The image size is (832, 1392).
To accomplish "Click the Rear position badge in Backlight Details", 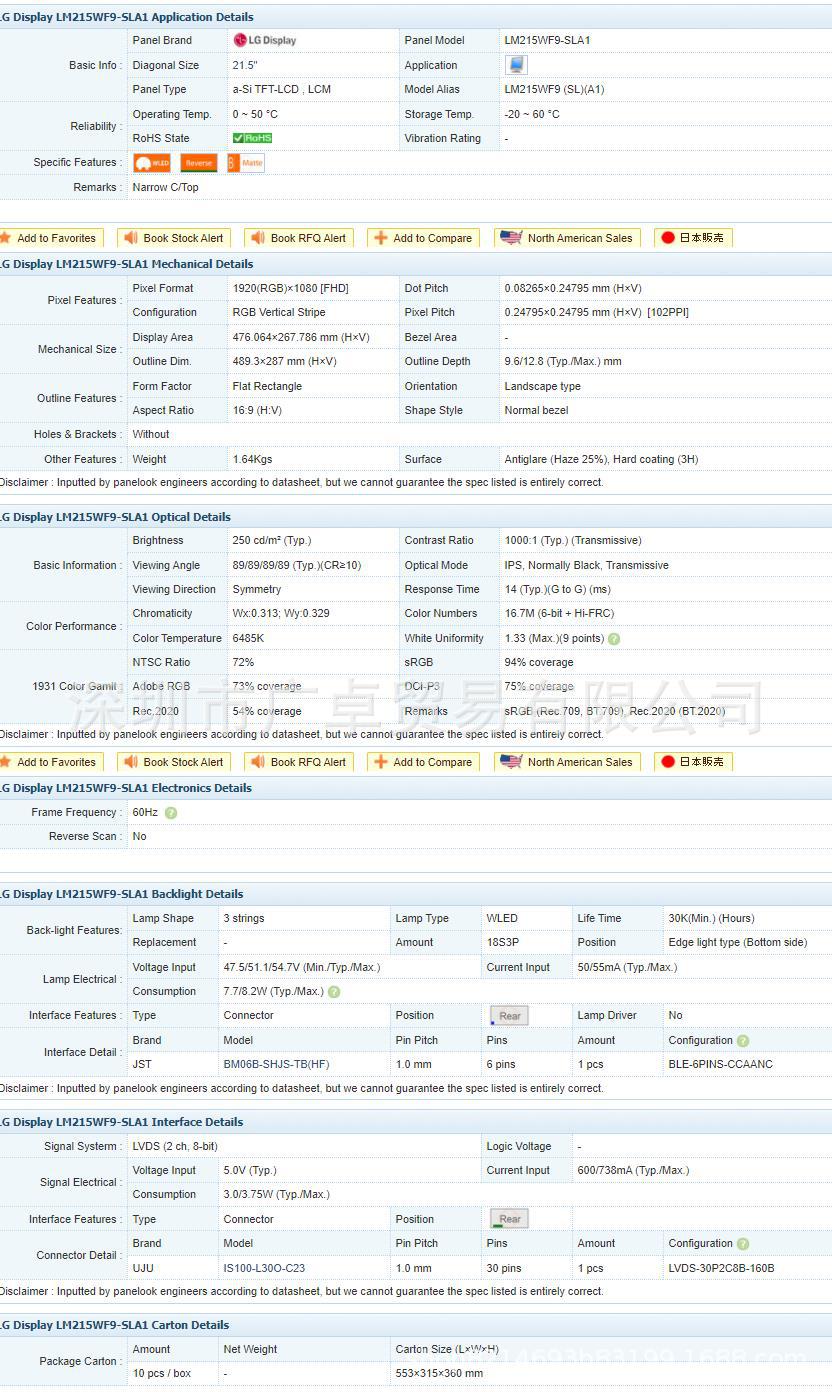I will tap(509, 1016).
